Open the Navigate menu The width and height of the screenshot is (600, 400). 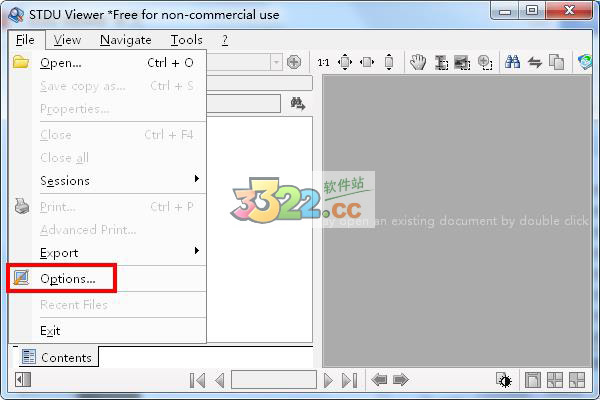126,40
